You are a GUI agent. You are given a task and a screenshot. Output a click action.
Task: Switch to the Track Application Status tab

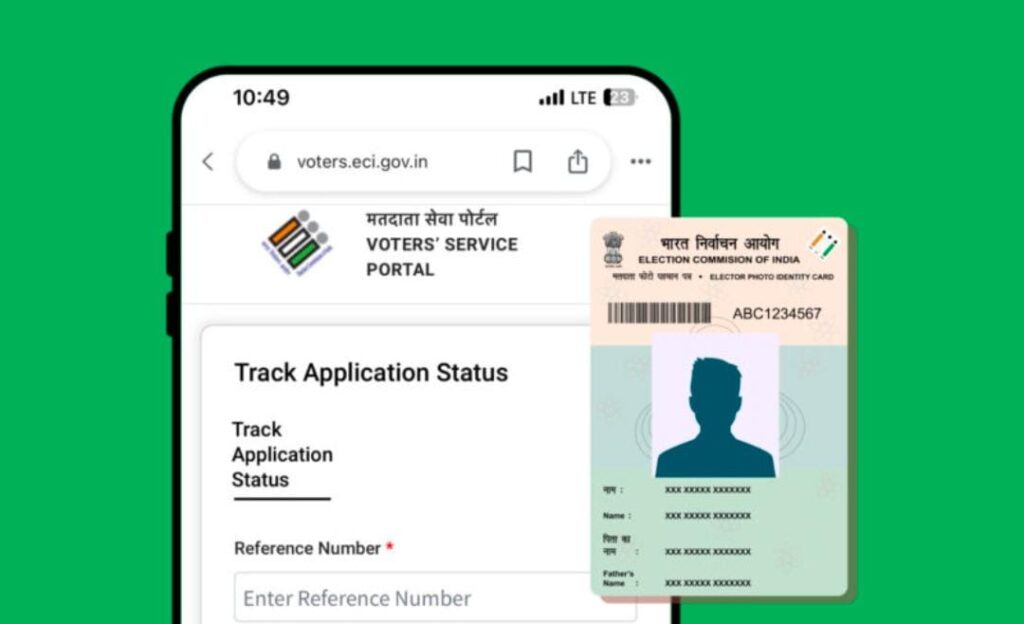pyautogui.click(x=282, y=455)
